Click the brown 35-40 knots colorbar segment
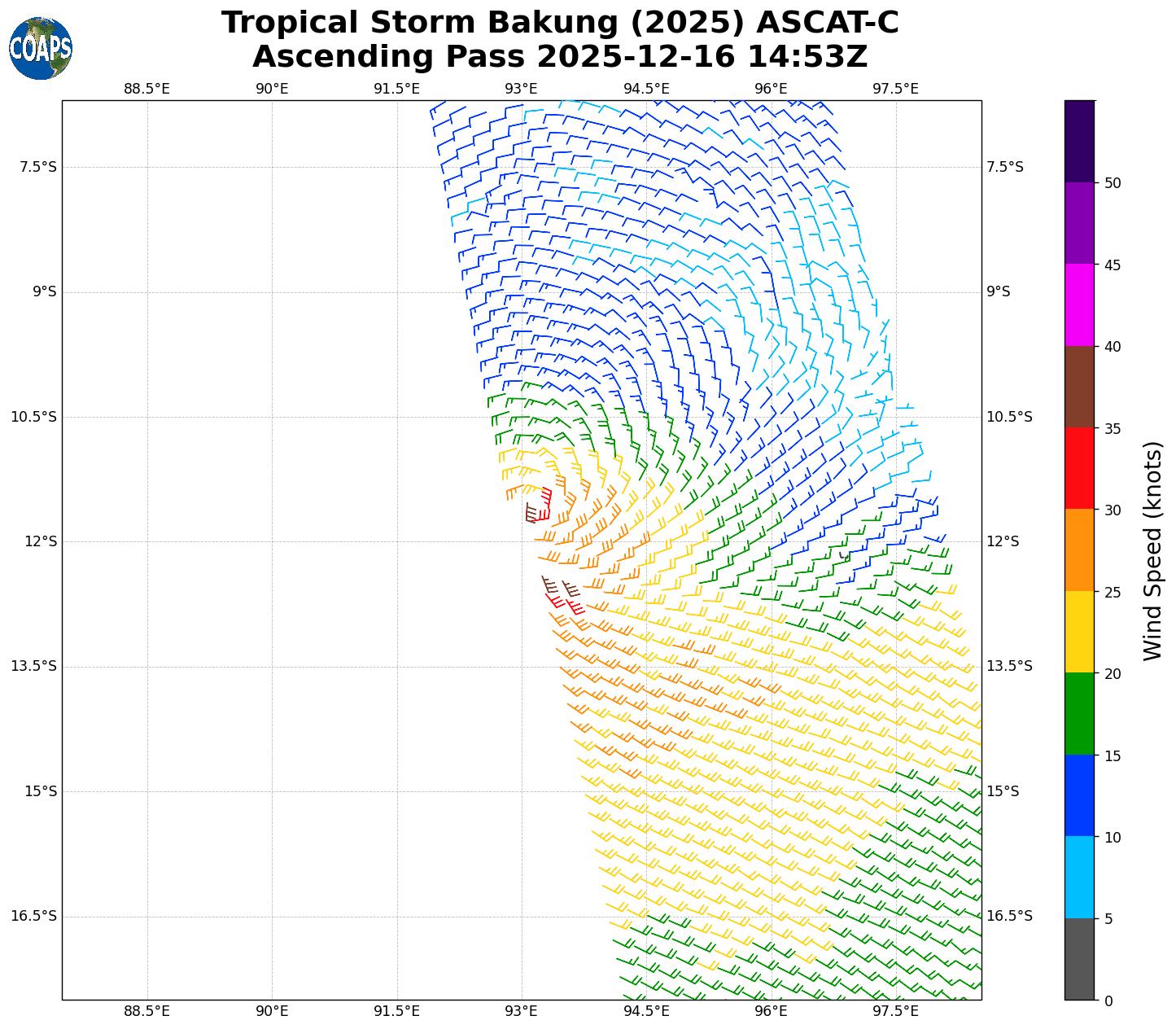The width and height of the screenshot is (1176, 1029). pos(1079,387)
